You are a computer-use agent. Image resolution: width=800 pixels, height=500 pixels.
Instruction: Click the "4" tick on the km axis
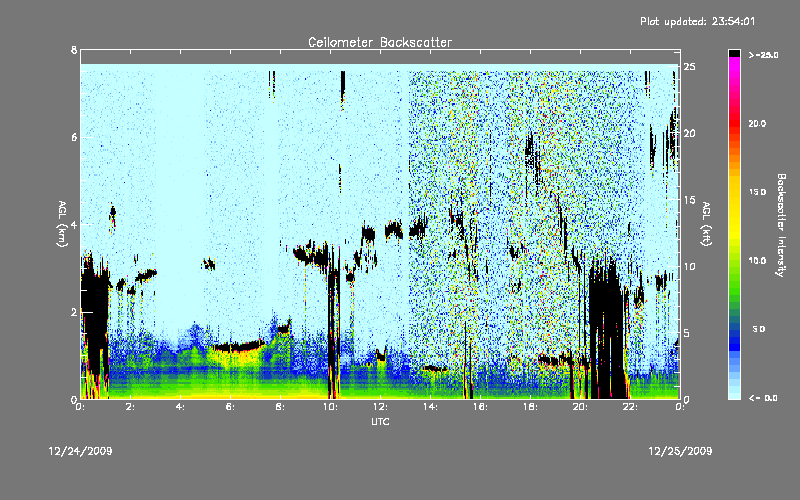(74, 224)
